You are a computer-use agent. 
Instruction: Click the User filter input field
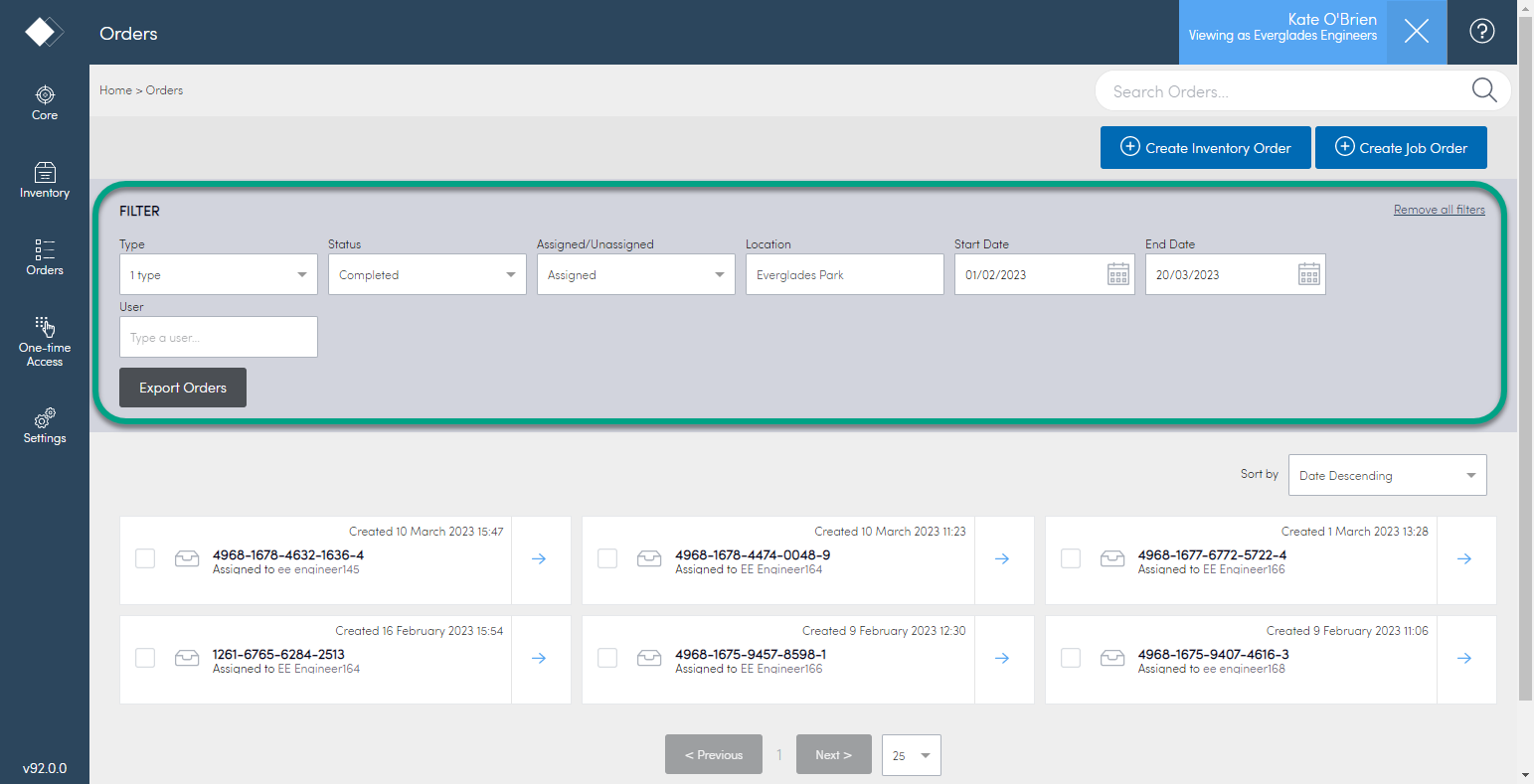(x=219, y=337)
